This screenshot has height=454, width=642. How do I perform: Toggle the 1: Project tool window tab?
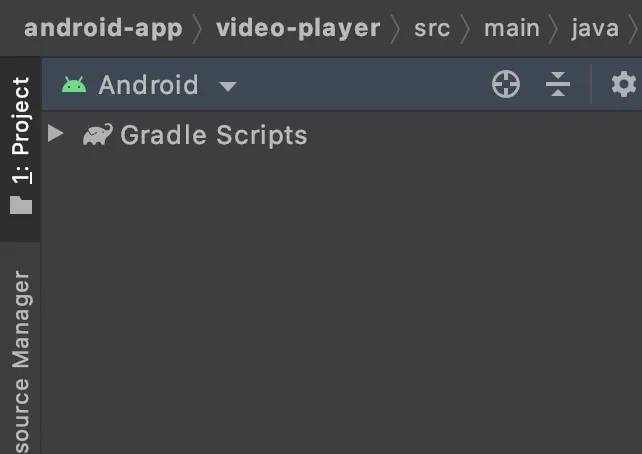click(x=20, y=130)
